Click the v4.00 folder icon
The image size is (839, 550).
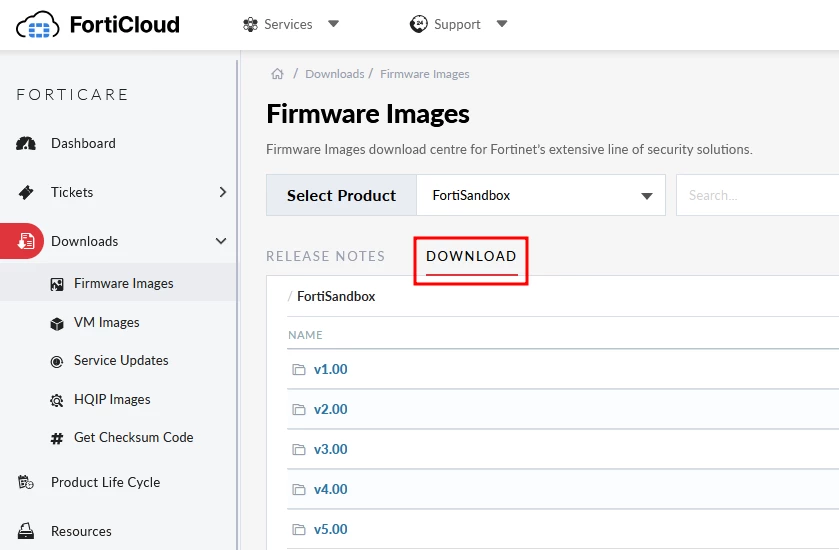(x=299, y=490)
